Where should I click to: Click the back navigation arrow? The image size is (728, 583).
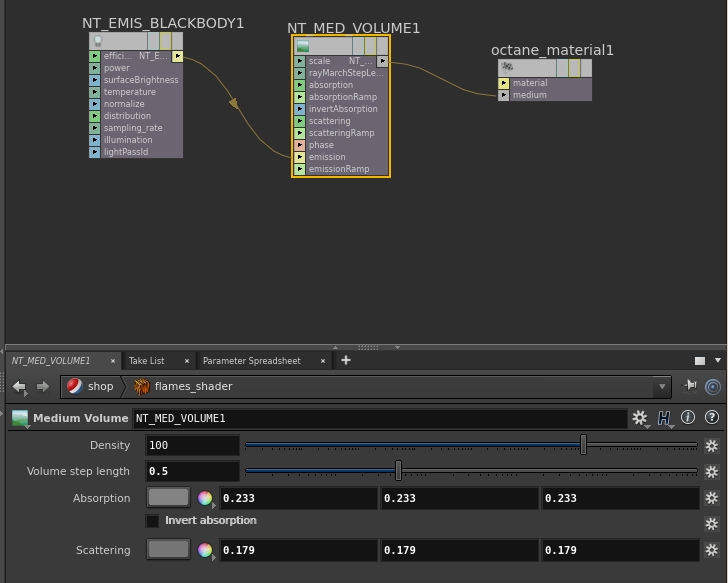(20, 387)
